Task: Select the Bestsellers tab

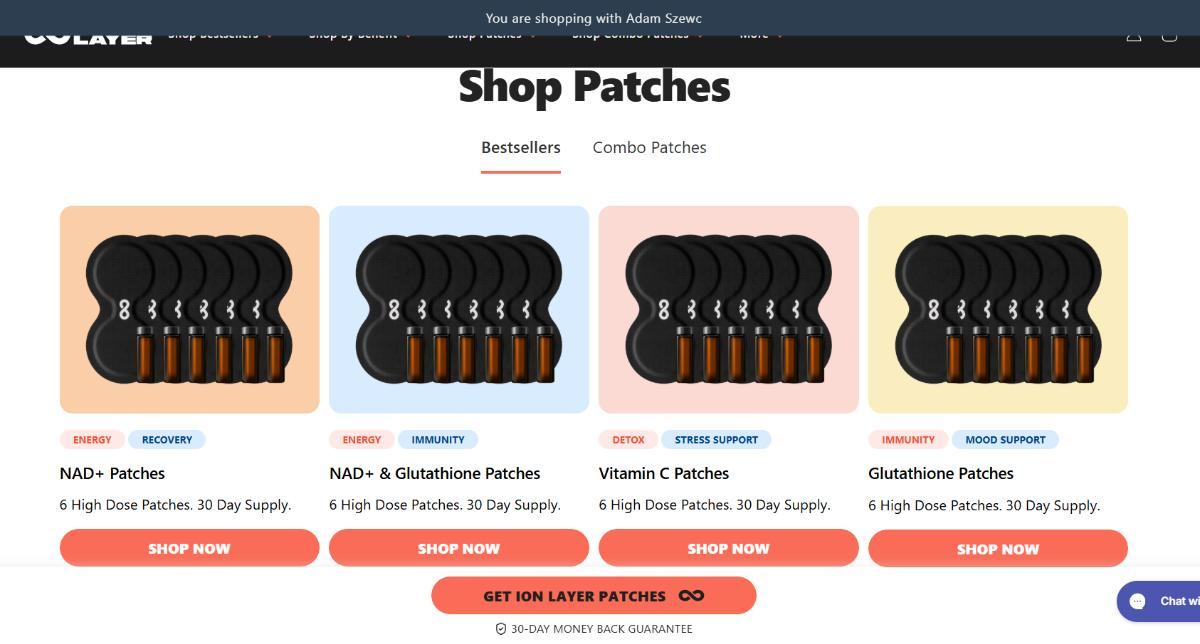Action: pyautogui.click(x=520, y=147)
